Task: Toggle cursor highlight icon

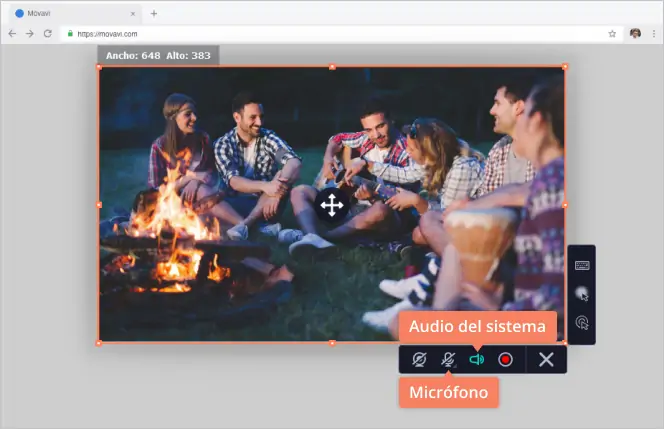Action: point(582,293)
